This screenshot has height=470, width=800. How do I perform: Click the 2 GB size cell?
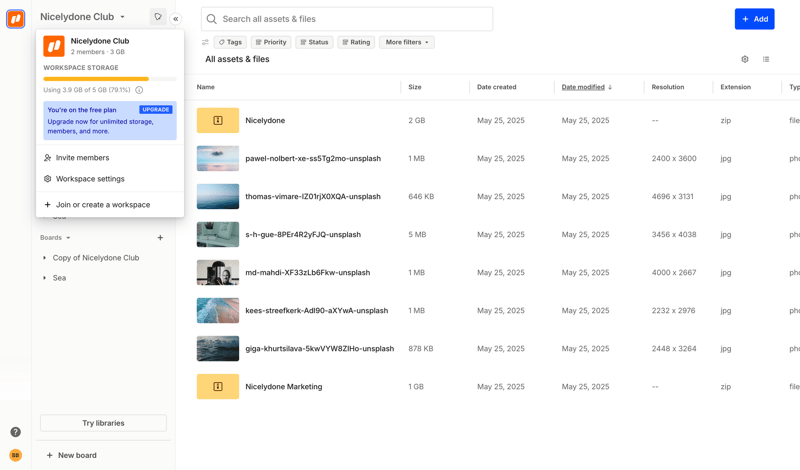tap(416, 120)
